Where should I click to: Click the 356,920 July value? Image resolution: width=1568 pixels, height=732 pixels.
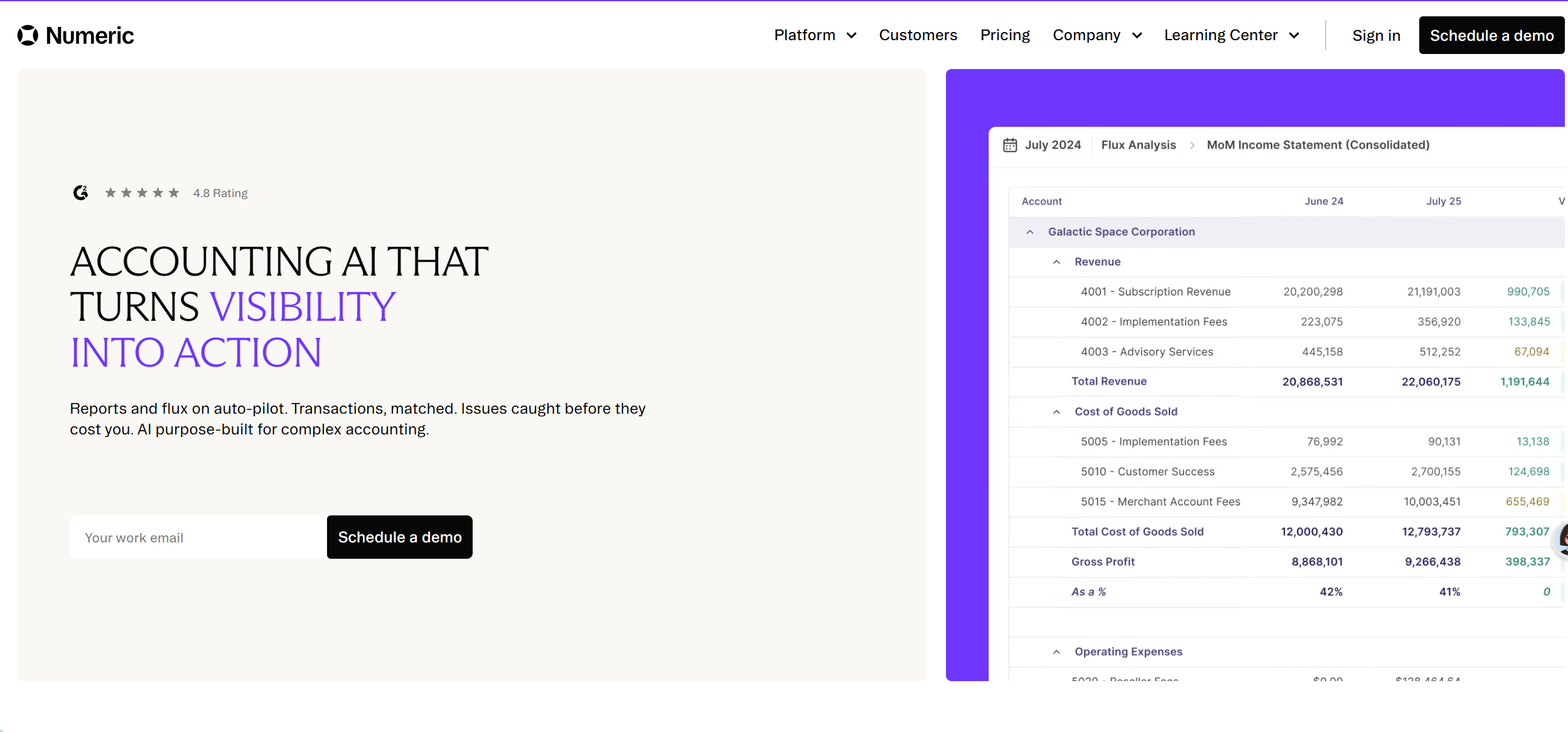click(1439, 322)
